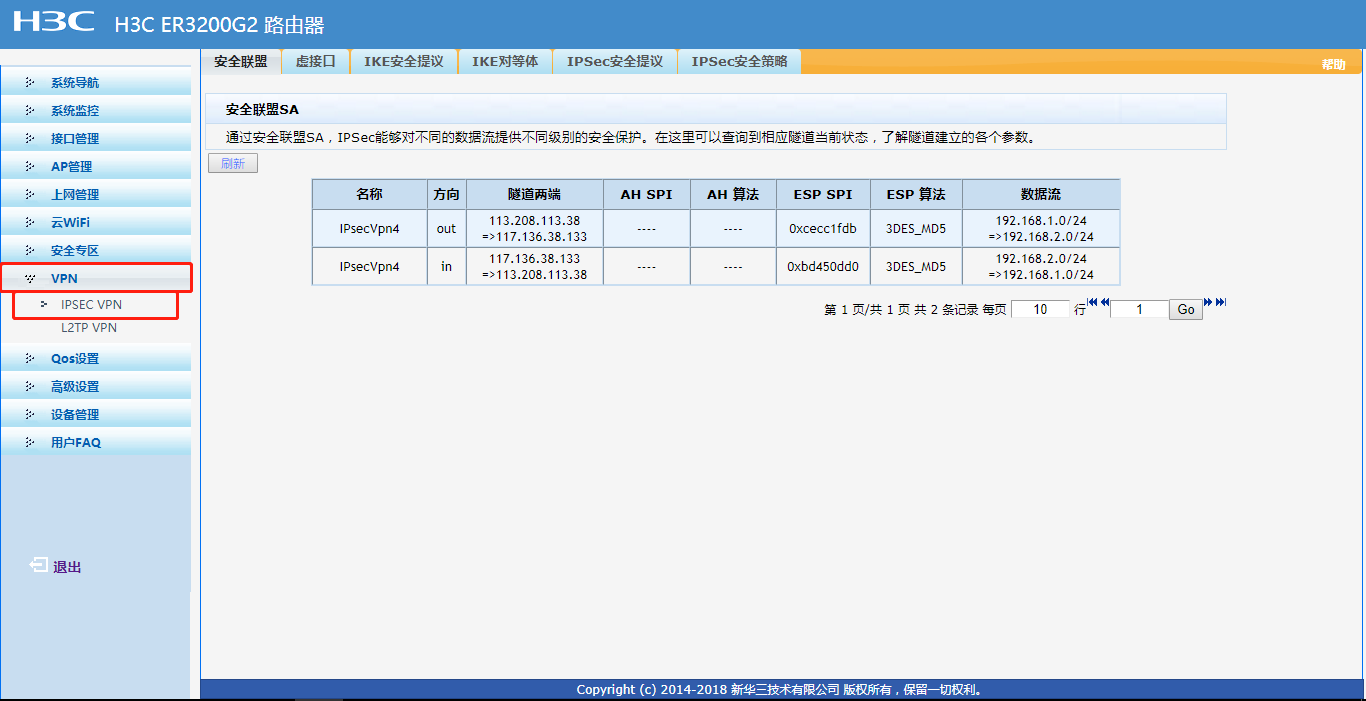Switch to the 虚接口 tab
This screenshot has width=1366, height=701.
[315, 61]
